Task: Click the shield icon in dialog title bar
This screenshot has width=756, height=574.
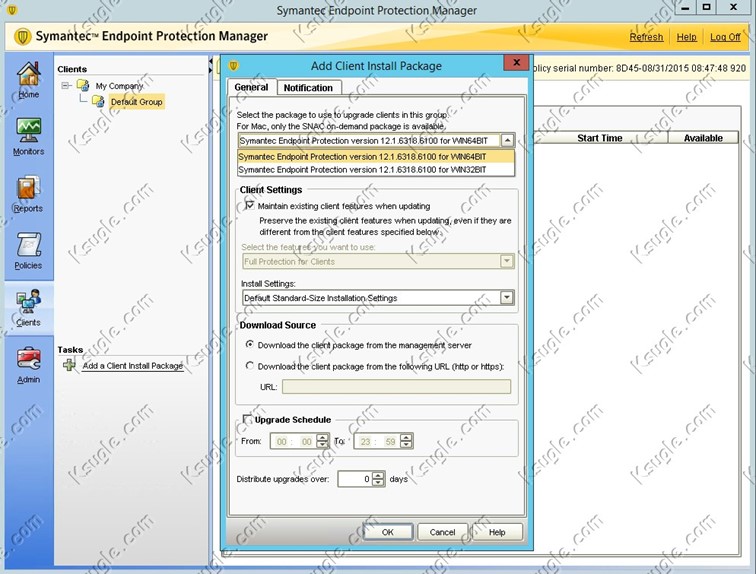Action: [233, 65]
